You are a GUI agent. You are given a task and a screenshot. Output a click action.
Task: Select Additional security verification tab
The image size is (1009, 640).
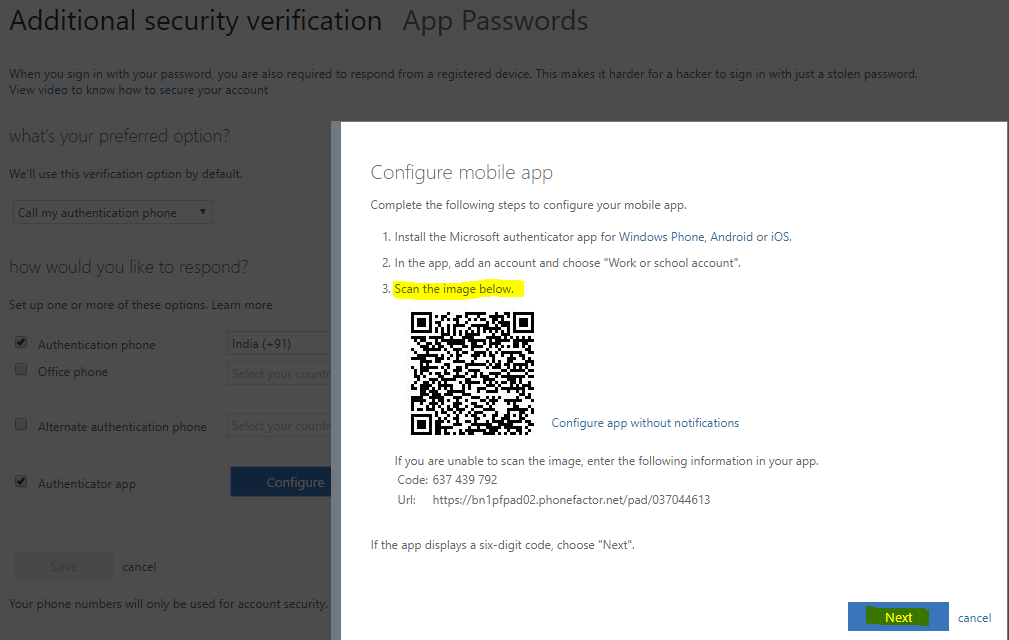tap(196, 21)
